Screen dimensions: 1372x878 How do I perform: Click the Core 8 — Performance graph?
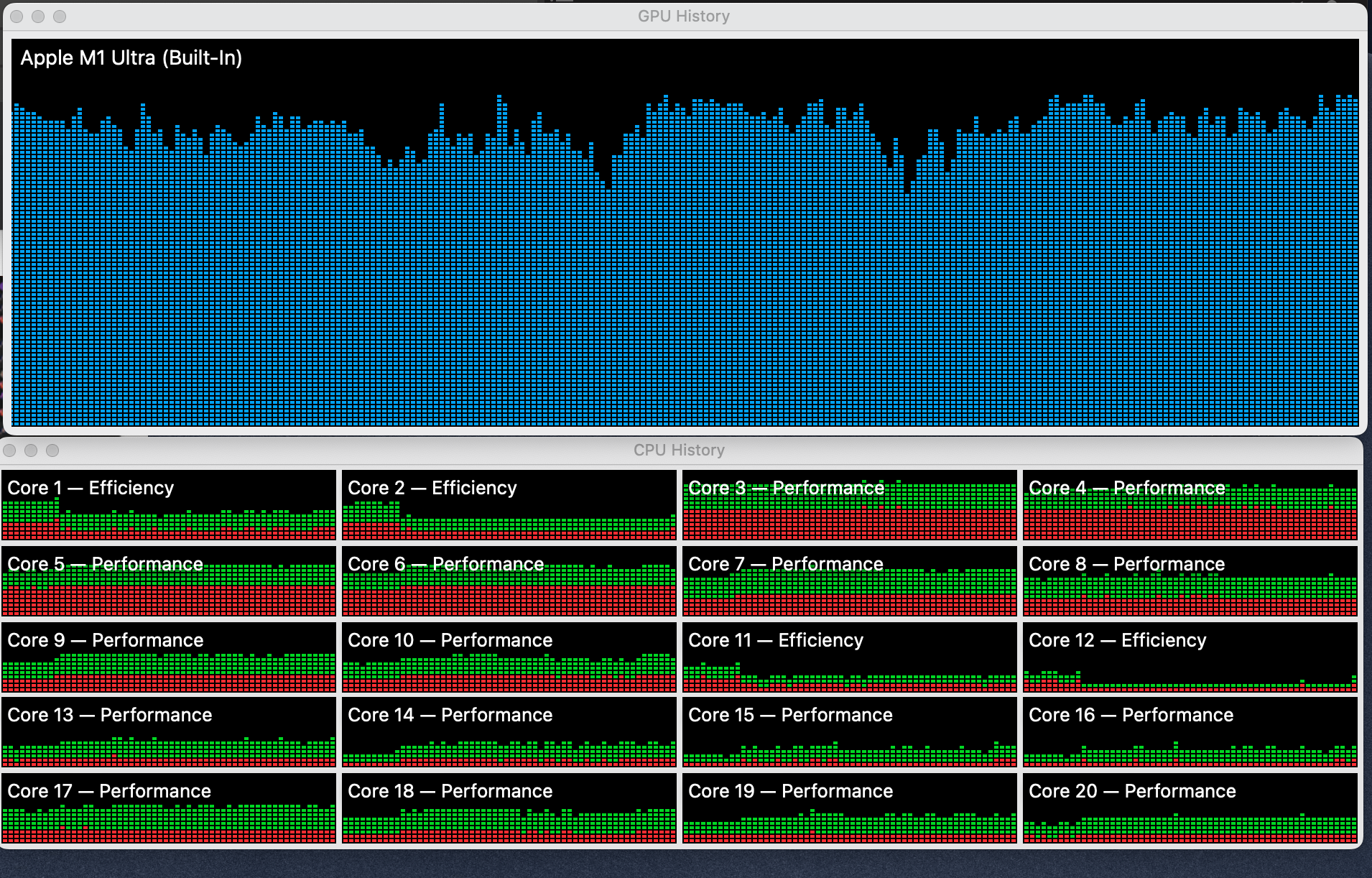click(1190, 581)
